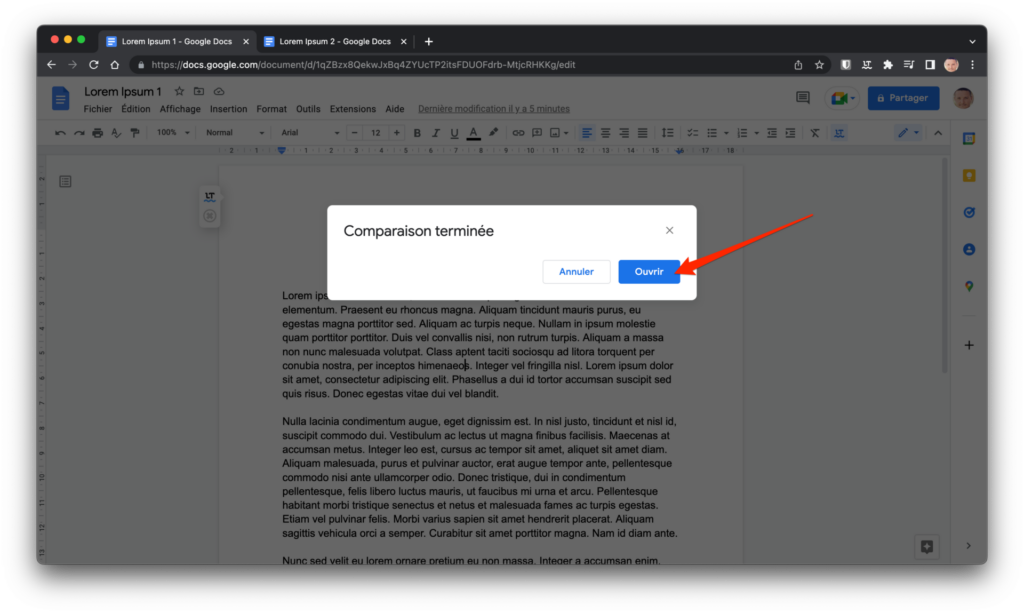Image resolution: width=1024 pixels, height=613 pixels.
Task: Click the Docs home logo icon
Action: point(61,99)
